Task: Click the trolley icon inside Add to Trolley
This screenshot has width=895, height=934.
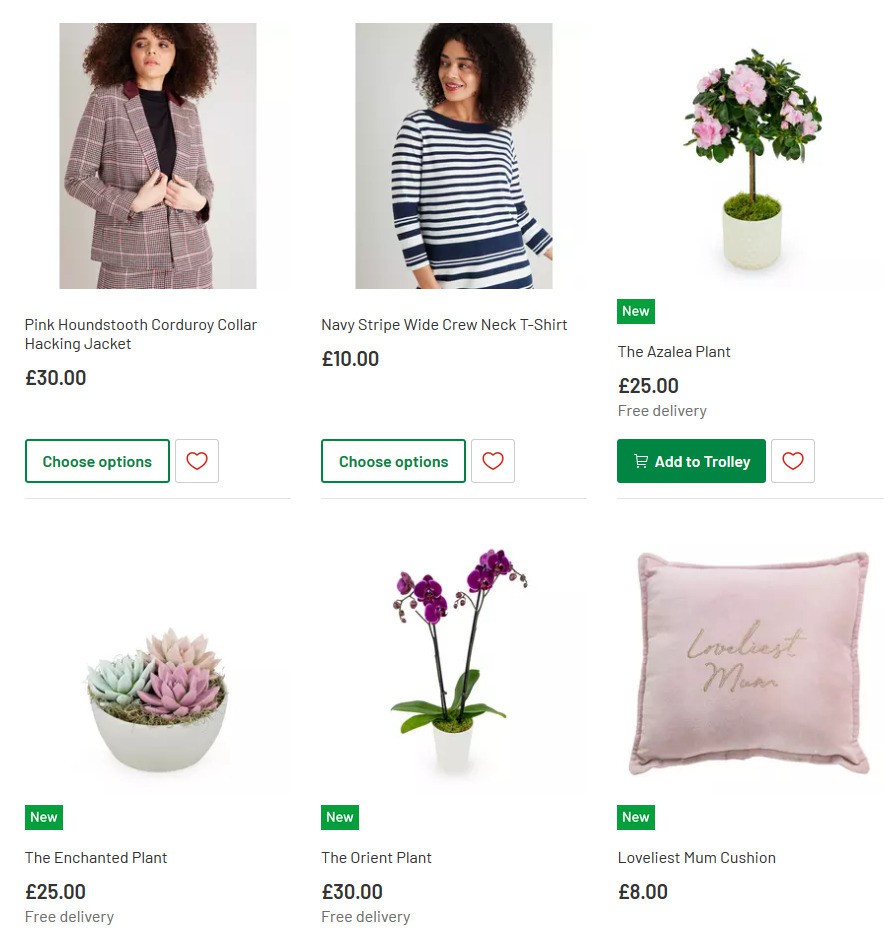Action: pos(640,461)
